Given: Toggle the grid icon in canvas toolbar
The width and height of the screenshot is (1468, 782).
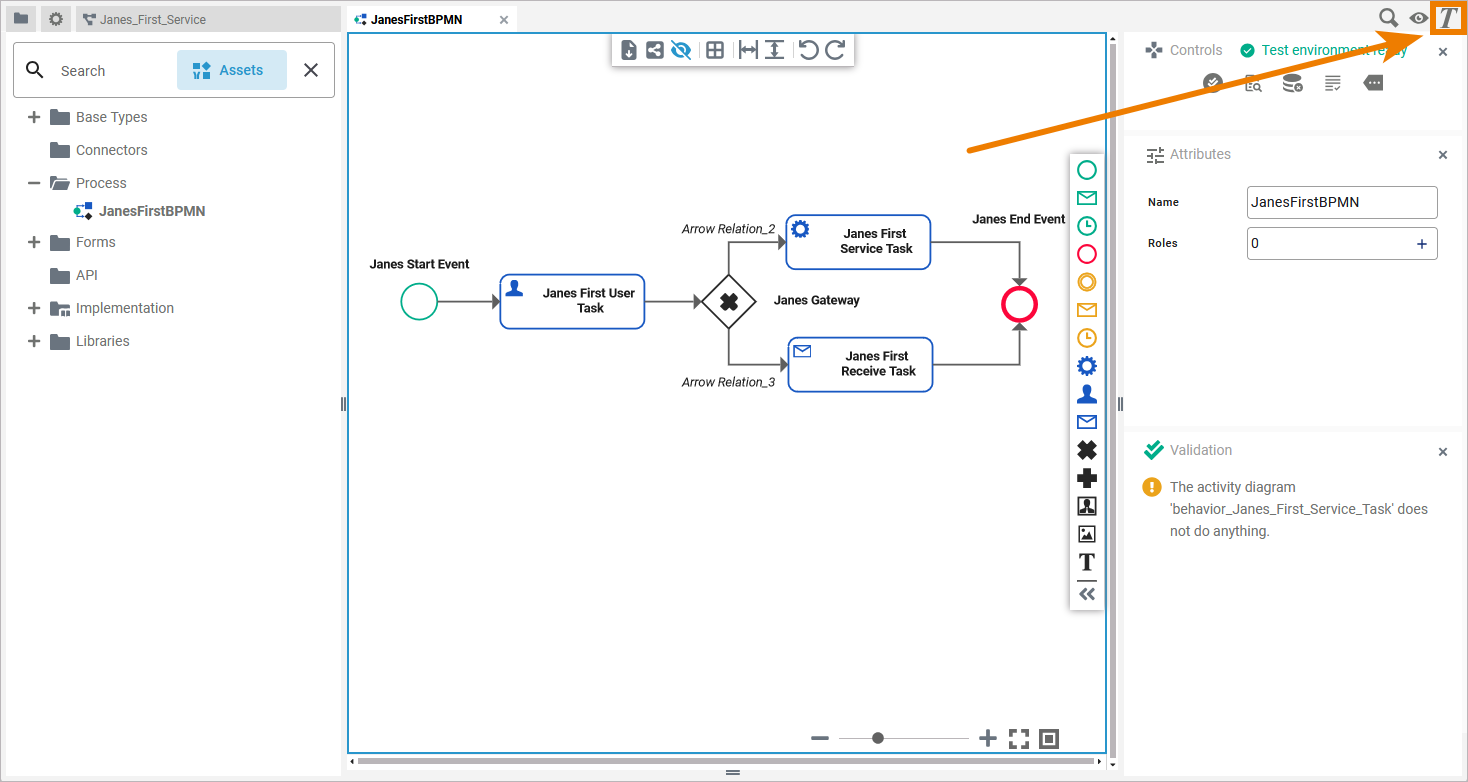Looking at the screenshot, I should pyautogui.click(x=715, y=50).
